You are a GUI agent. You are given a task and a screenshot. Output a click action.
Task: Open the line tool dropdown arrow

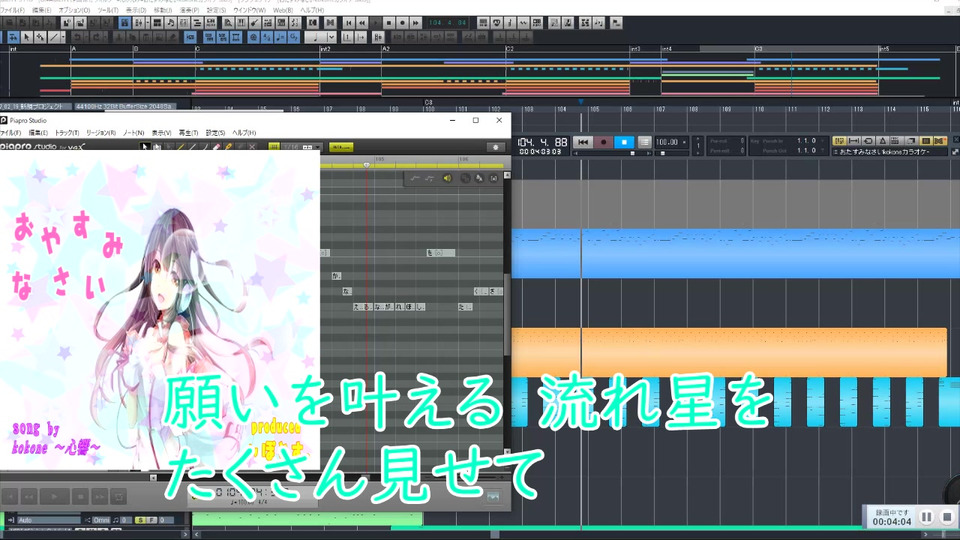[63, 37]
